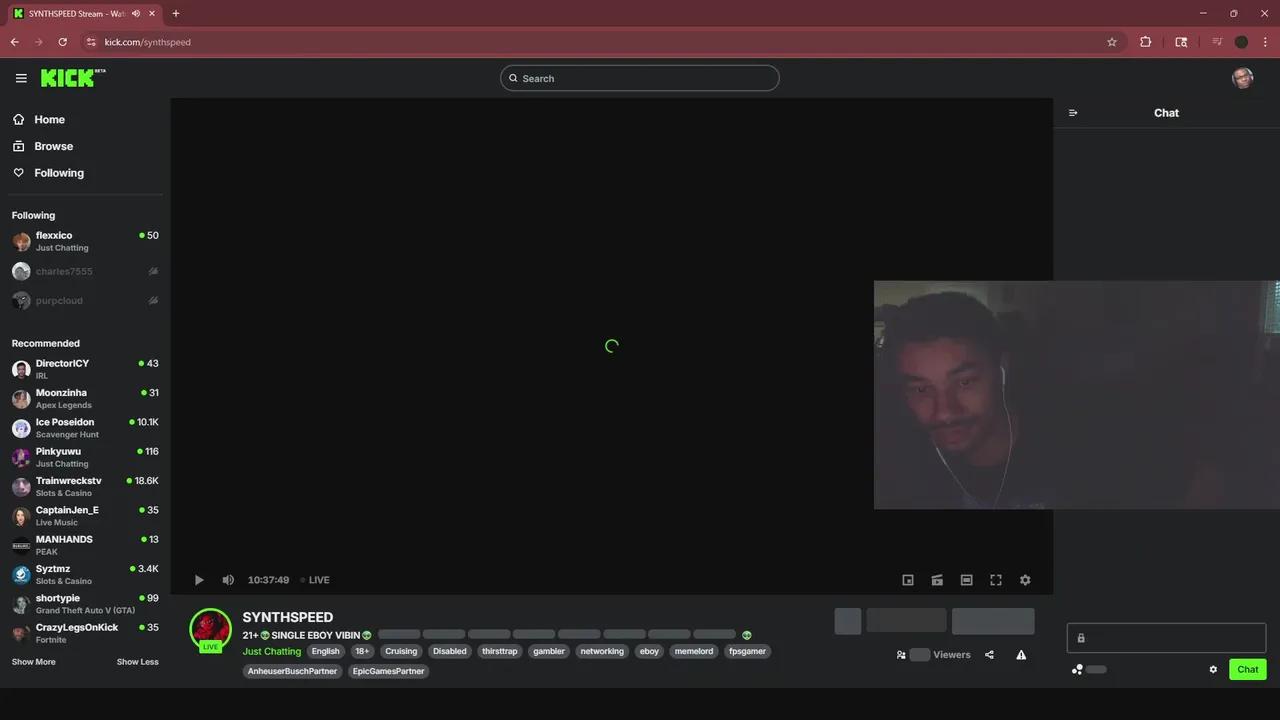Collapse recommended list with Show Less
This screenshot has width=1280, height=720.
coord(137,662)
